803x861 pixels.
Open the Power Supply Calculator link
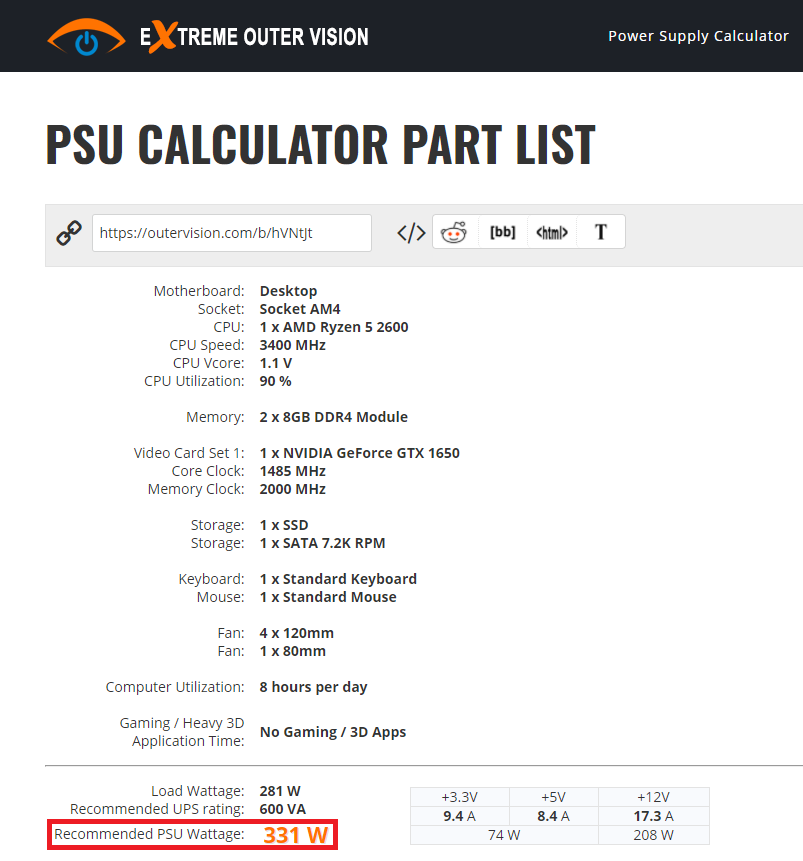click(x=698, y=36)
